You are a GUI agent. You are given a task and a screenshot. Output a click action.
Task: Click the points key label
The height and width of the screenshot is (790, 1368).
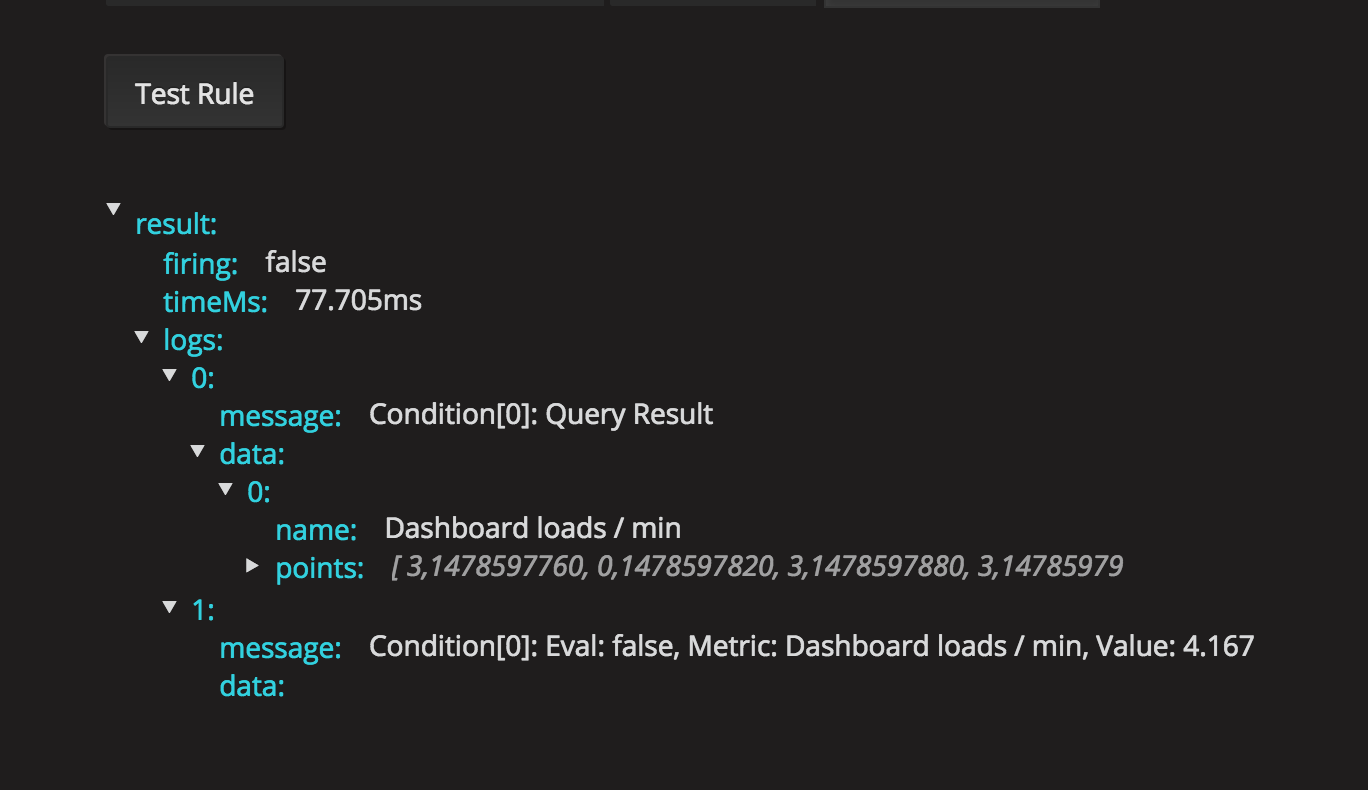319,568
